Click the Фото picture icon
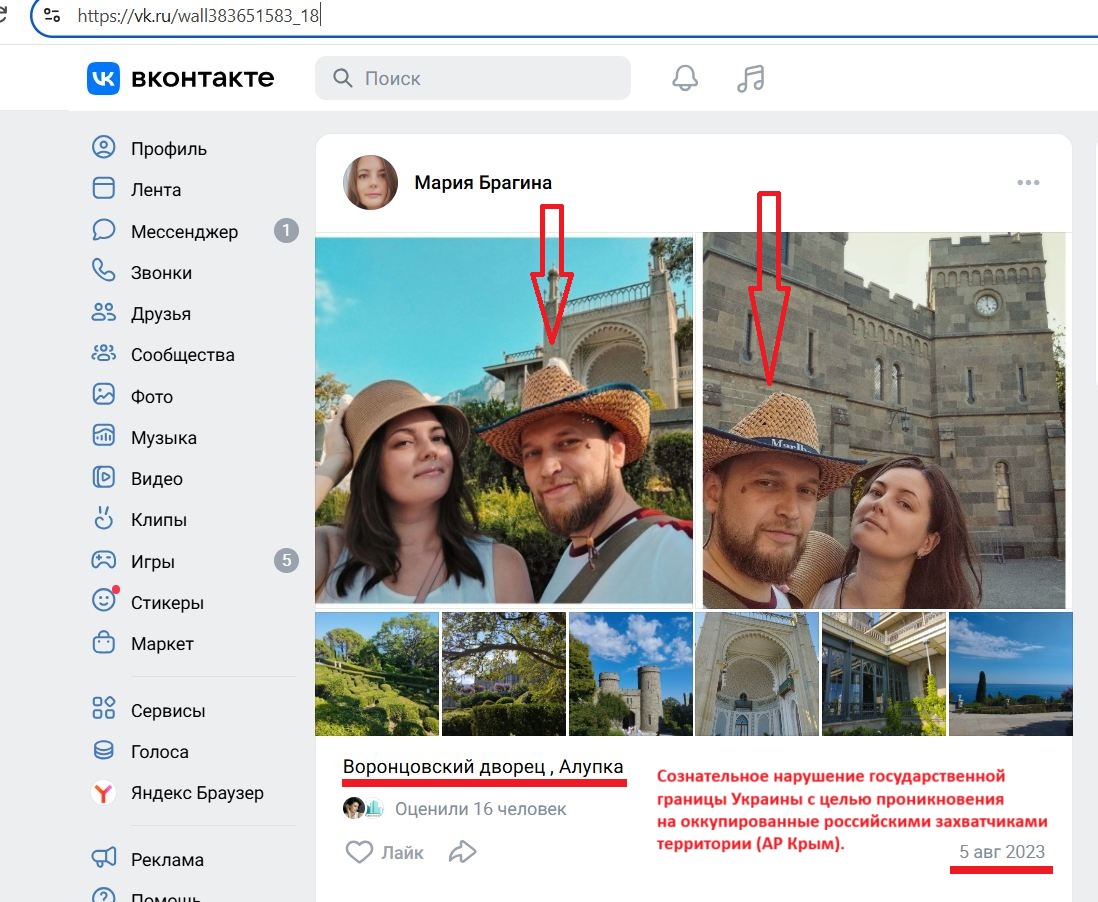Viewport: 1098px width, 902px height. 104,394
